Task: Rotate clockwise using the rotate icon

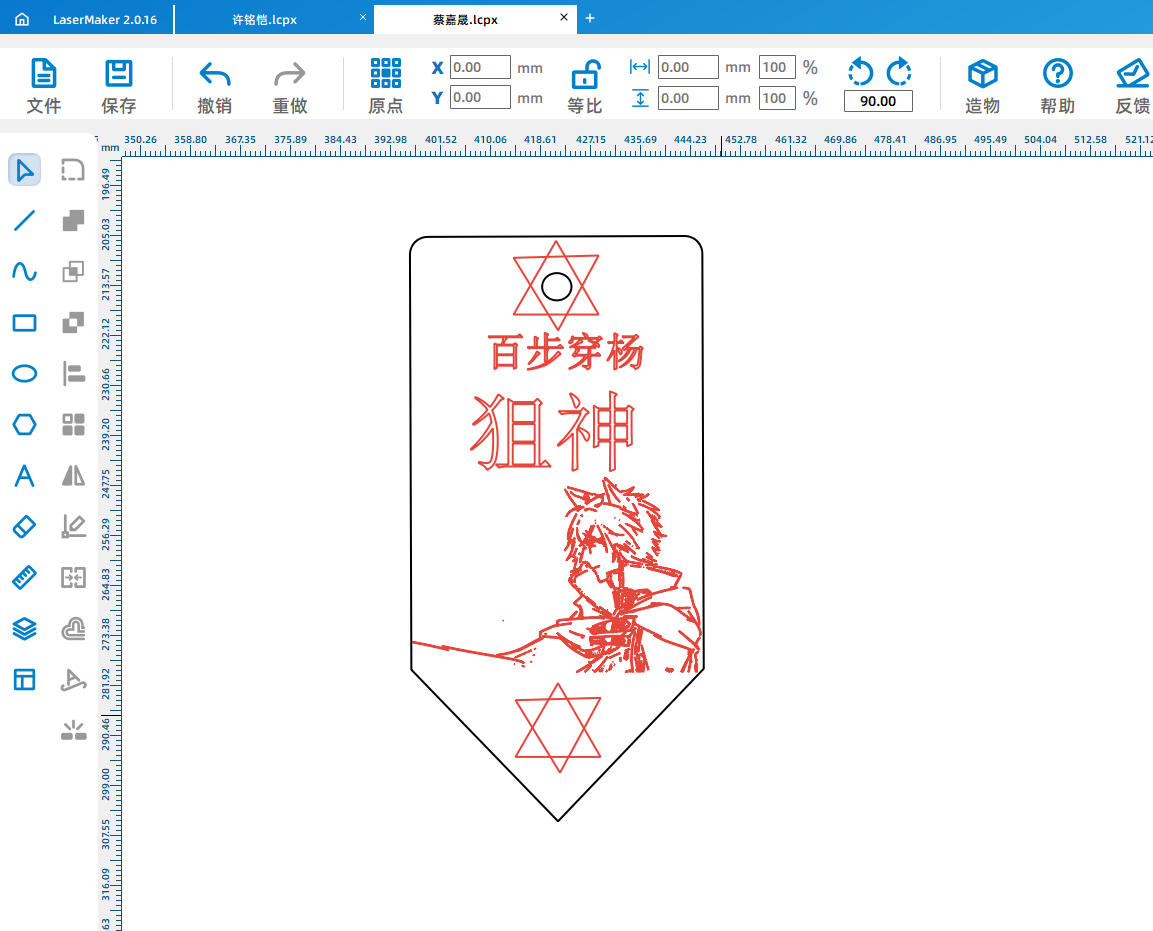Action: pyautogui.click(x=899, y=70)
